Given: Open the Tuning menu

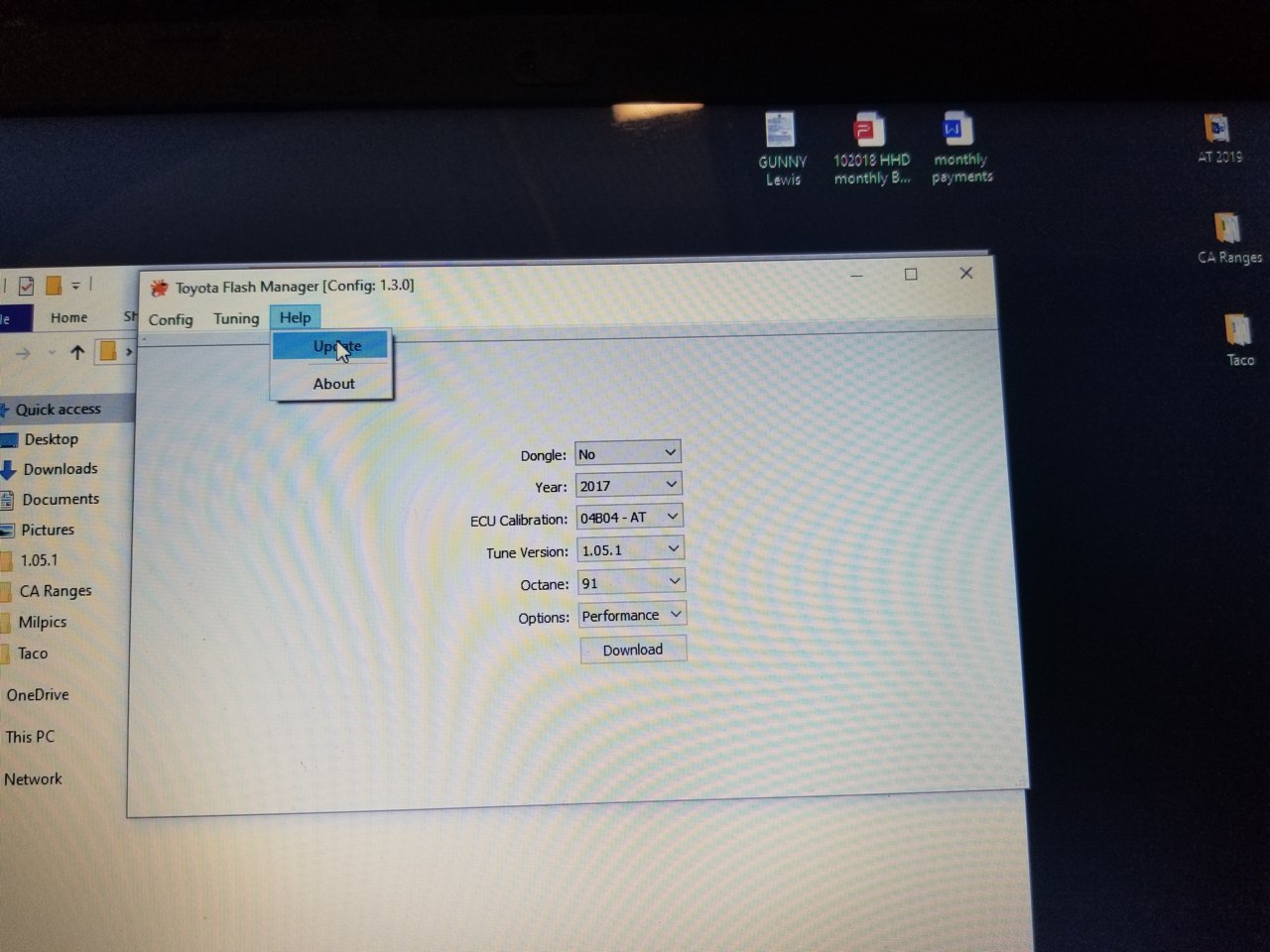Looking at the screenshot, I should tap(236, 318).
